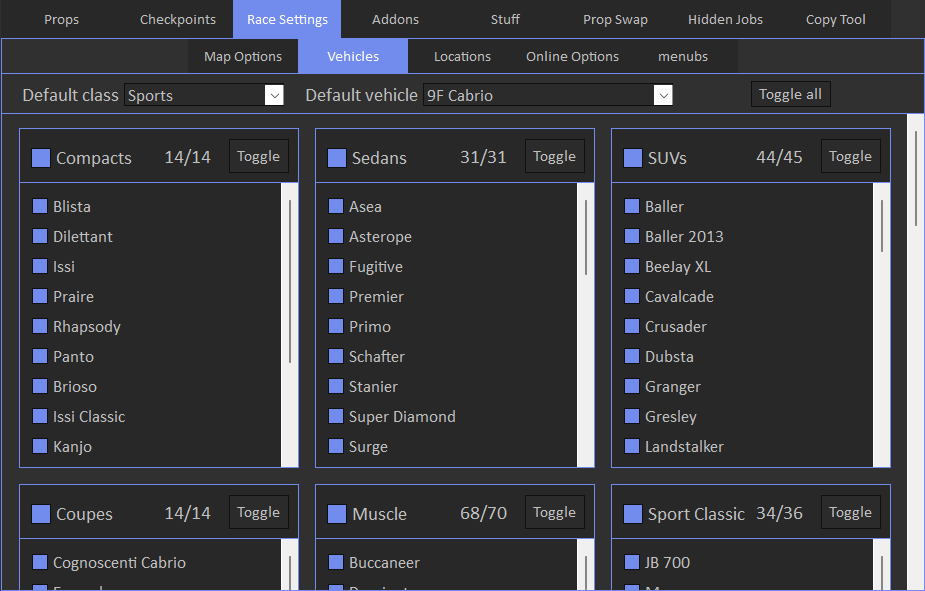Switch to the Copy Tool tab

(x=835, y=19)
